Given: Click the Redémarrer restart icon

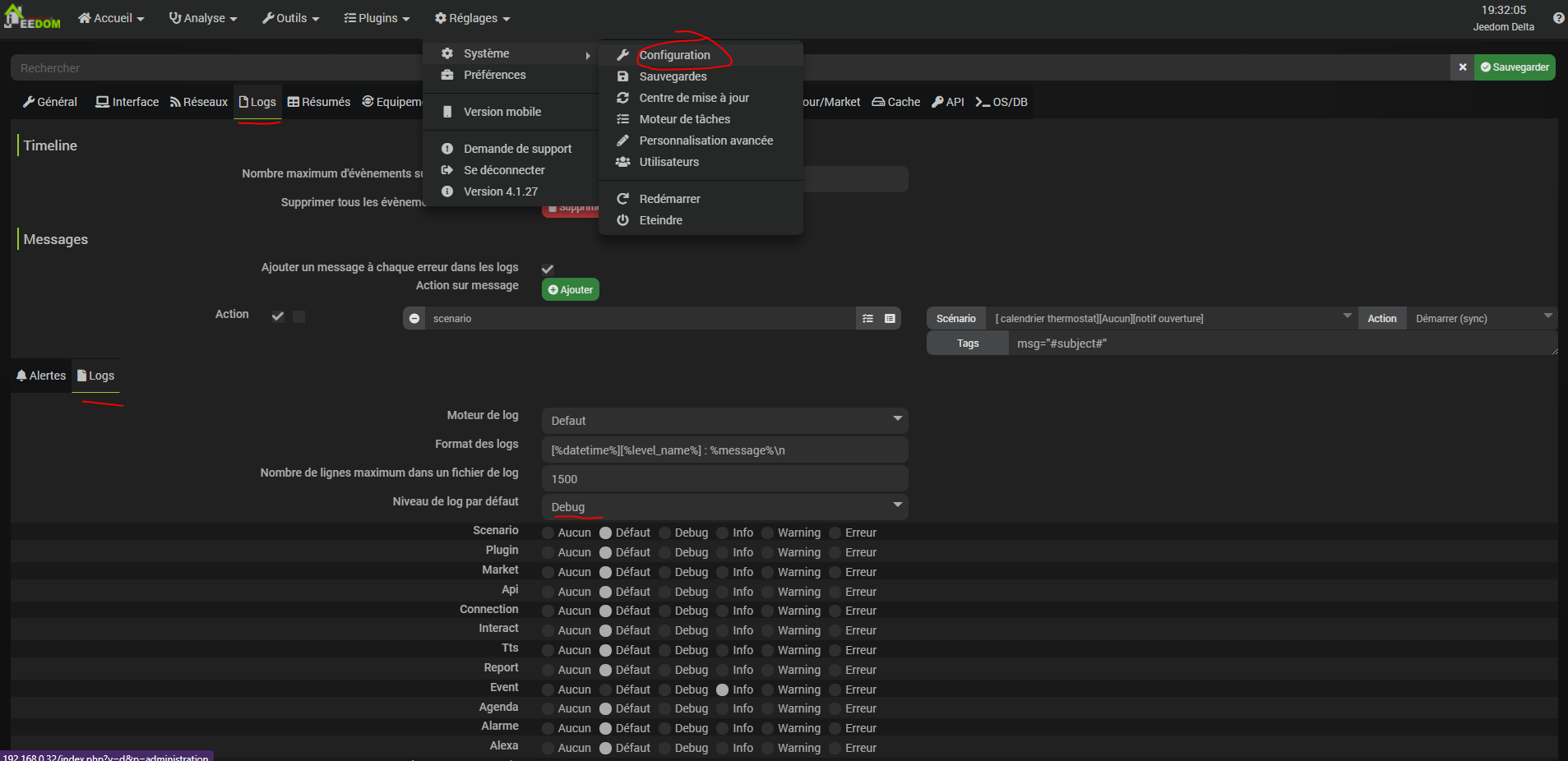Looking at the screenshot, I should pyautogui.click(x=623, y=199).
